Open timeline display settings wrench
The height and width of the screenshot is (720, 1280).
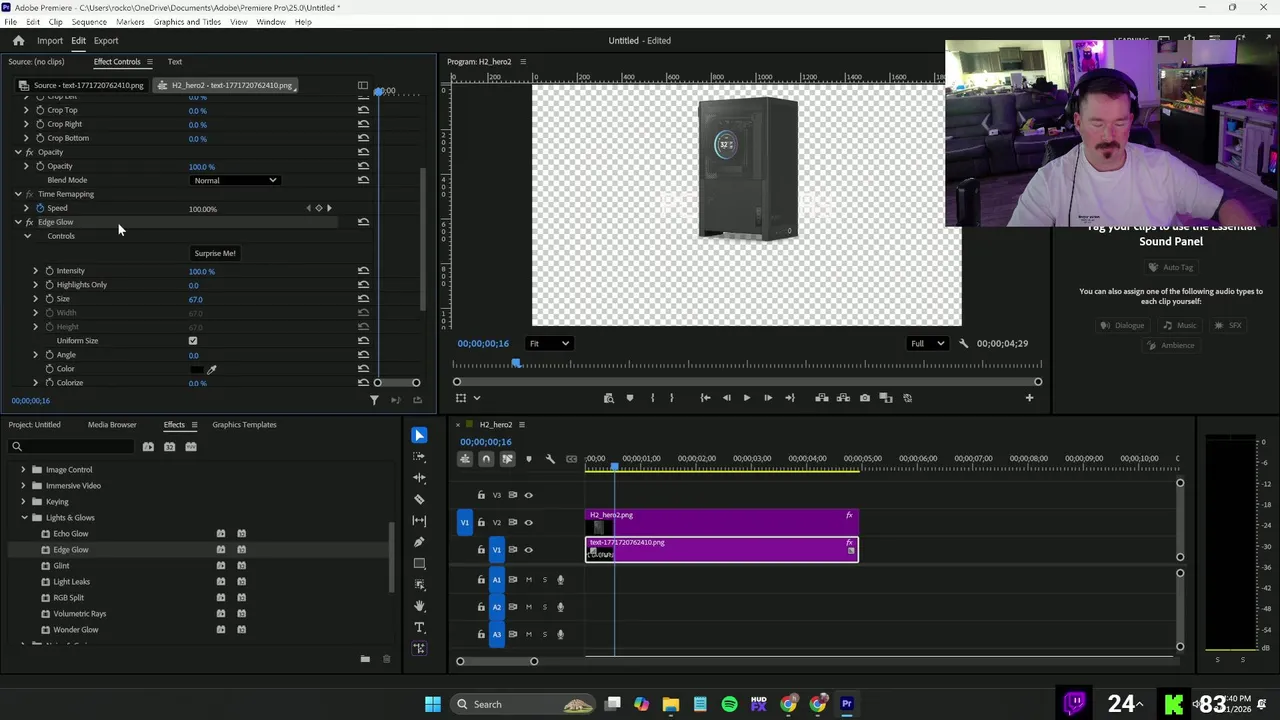550,459
